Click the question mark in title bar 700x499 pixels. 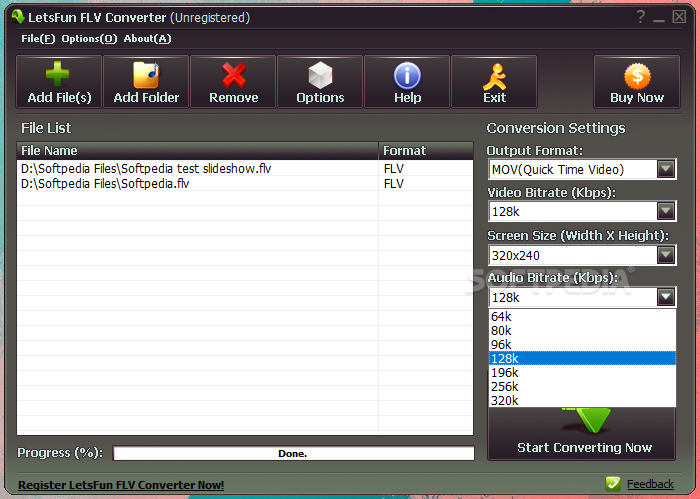pyautogui.click(x=641, y=17)
